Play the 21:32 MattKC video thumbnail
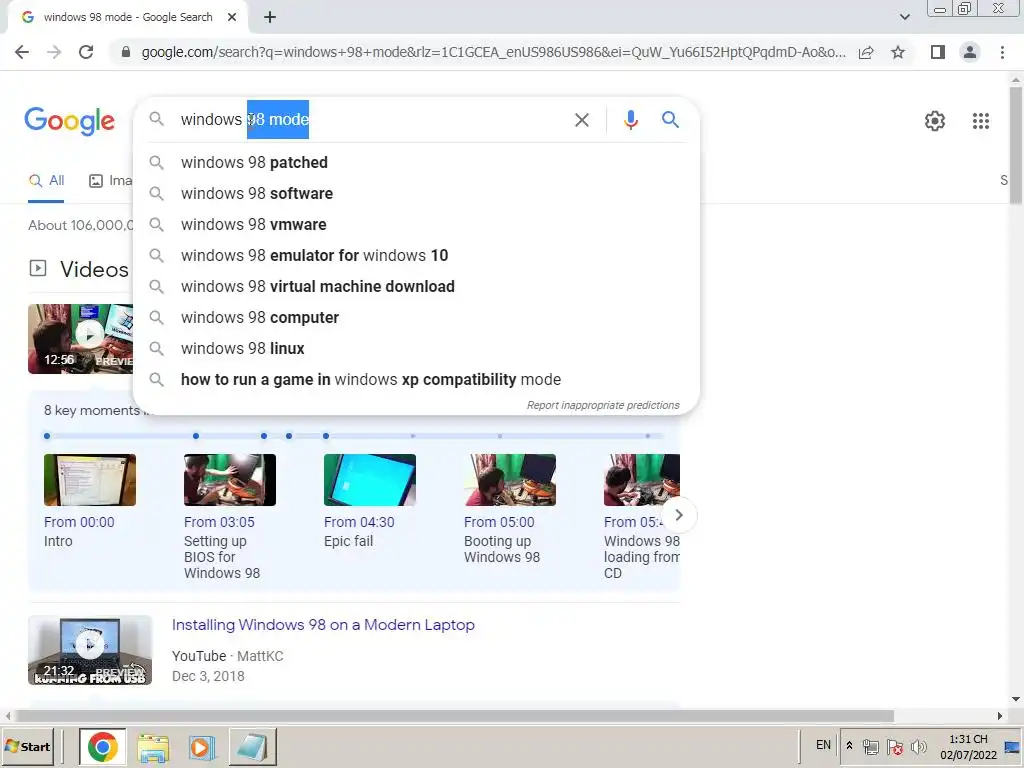Screen dimensions: 1024x768 [x=89, y=650]
